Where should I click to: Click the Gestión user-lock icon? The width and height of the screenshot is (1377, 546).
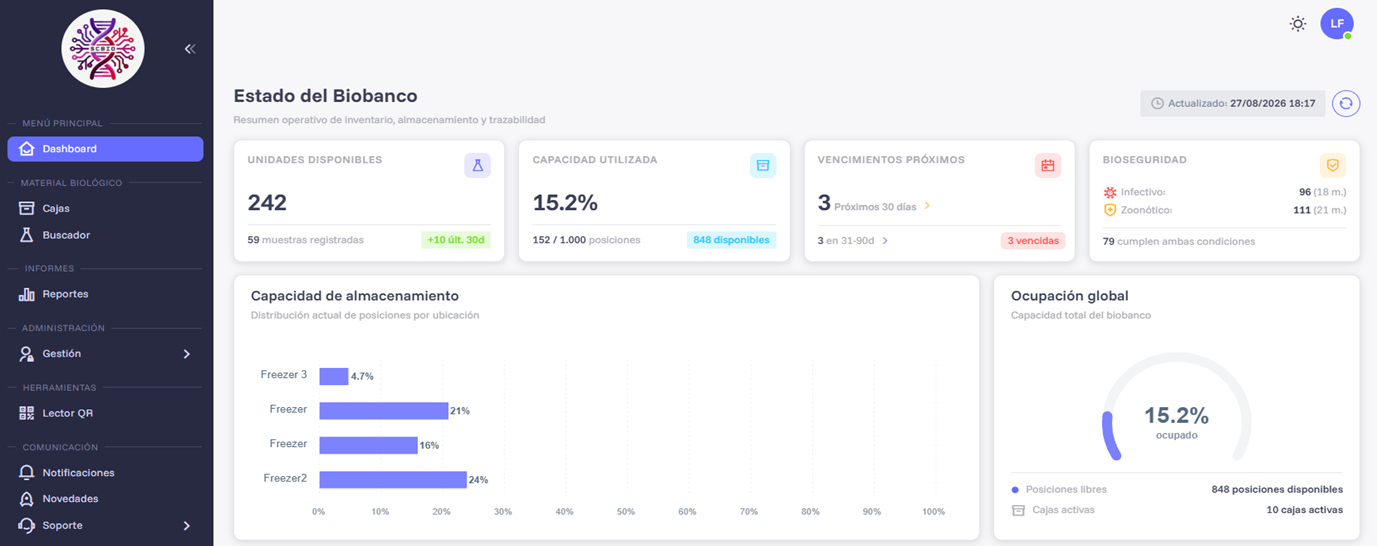27,354
